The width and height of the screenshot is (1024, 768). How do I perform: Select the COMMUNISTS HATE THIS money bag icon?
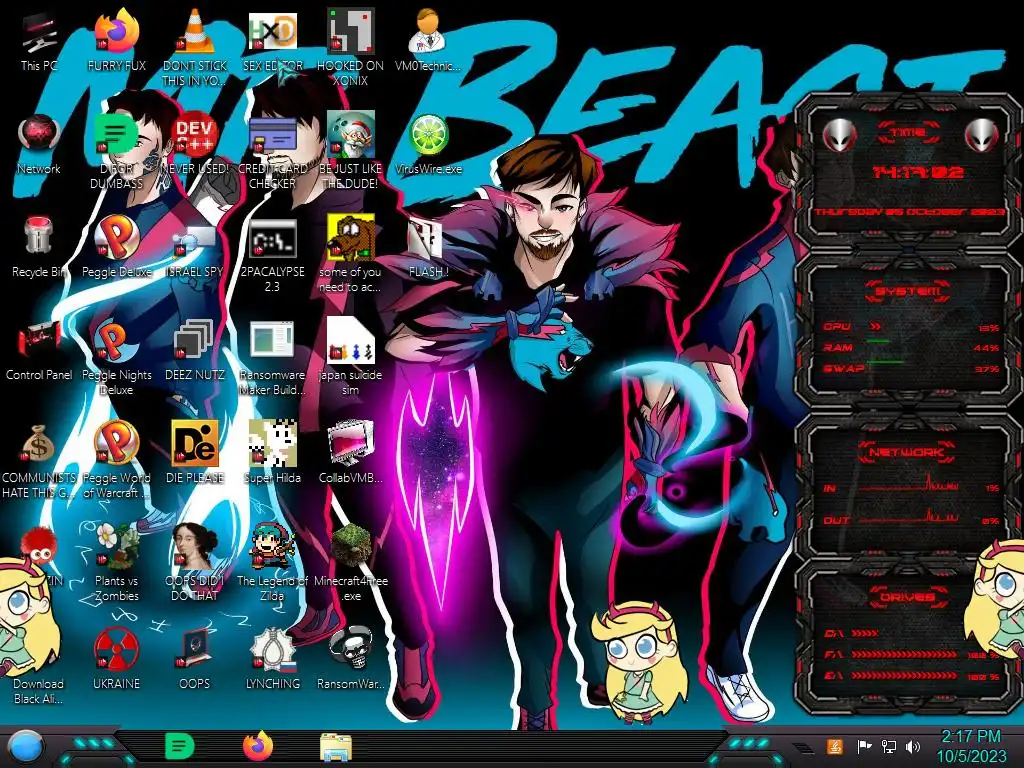click(39, 461)
